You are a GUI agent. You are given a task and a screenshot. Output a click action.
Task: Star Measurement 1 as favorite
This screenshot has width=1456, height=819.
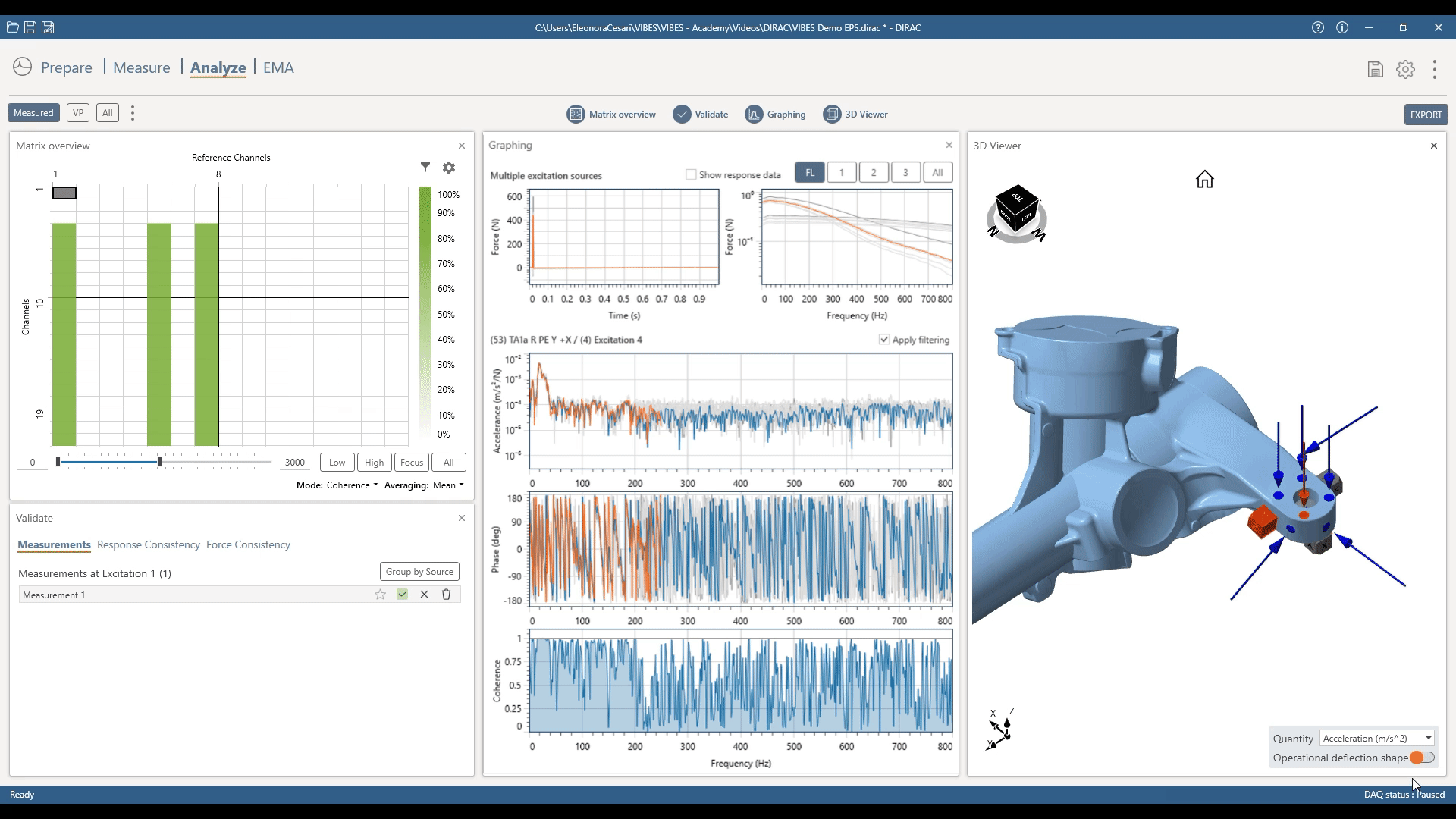(x=380, y=595)
